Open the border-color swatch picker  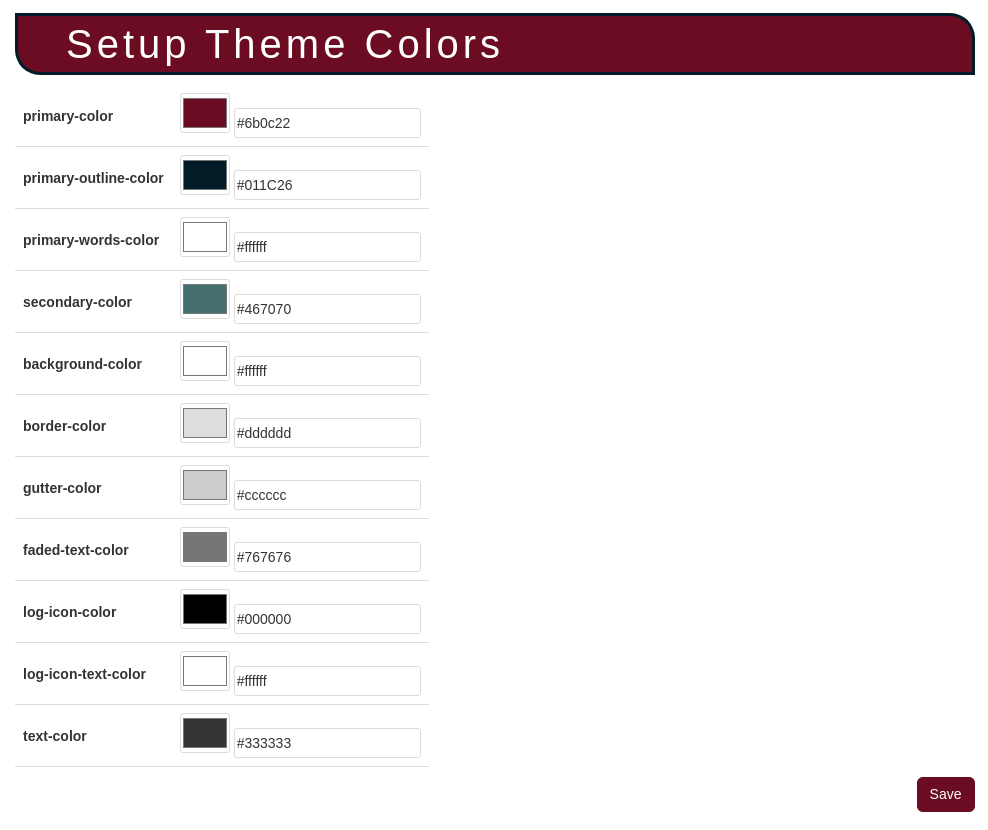pyautogui.click(x=205, y=423)
